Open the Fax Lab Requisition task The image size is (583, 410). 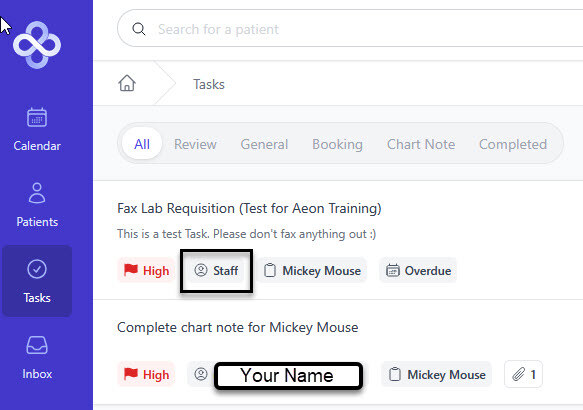pyautogui.click(x=249, y=209)
